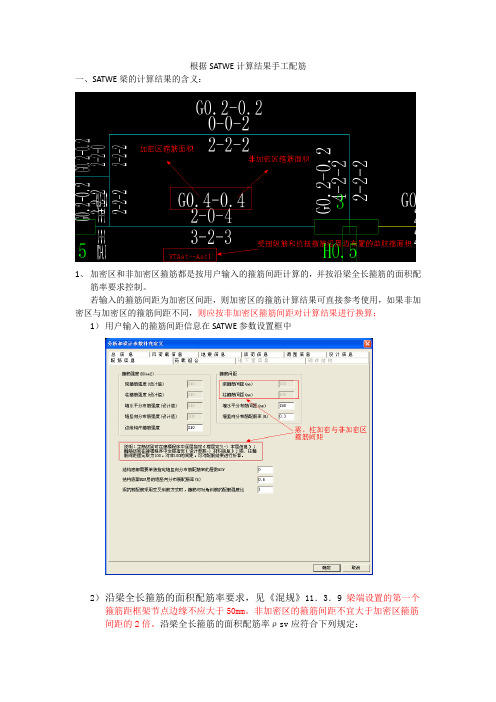Click the 2-0-4 label in the drawing
The image size is (496, 702).
pyautogui.click(x=211, y=216)
